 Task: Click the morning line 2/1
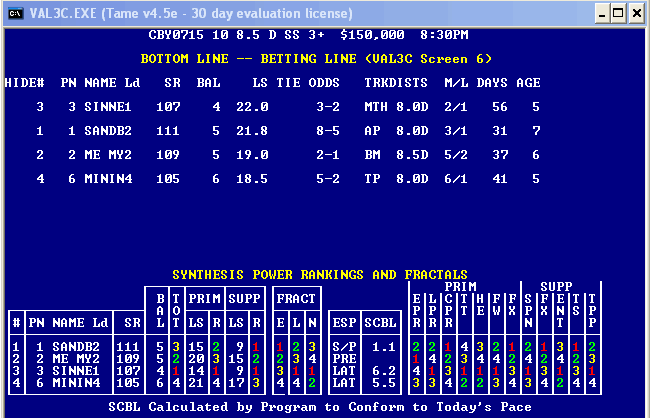click(x=456, y=107)
